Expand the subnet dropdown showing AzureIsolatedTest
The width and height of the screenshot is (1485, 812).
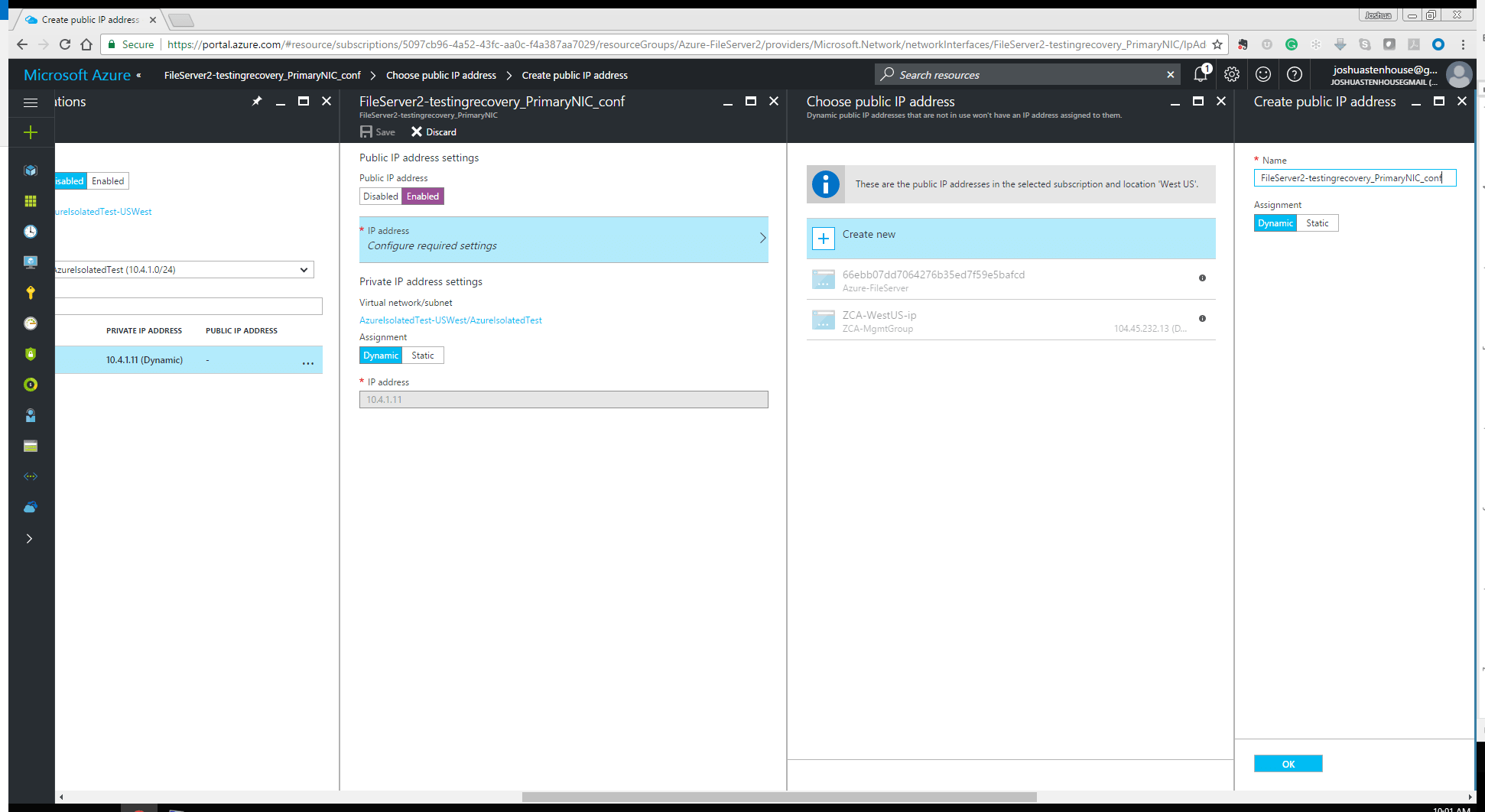pyautogui.click(x=305, y=269)
